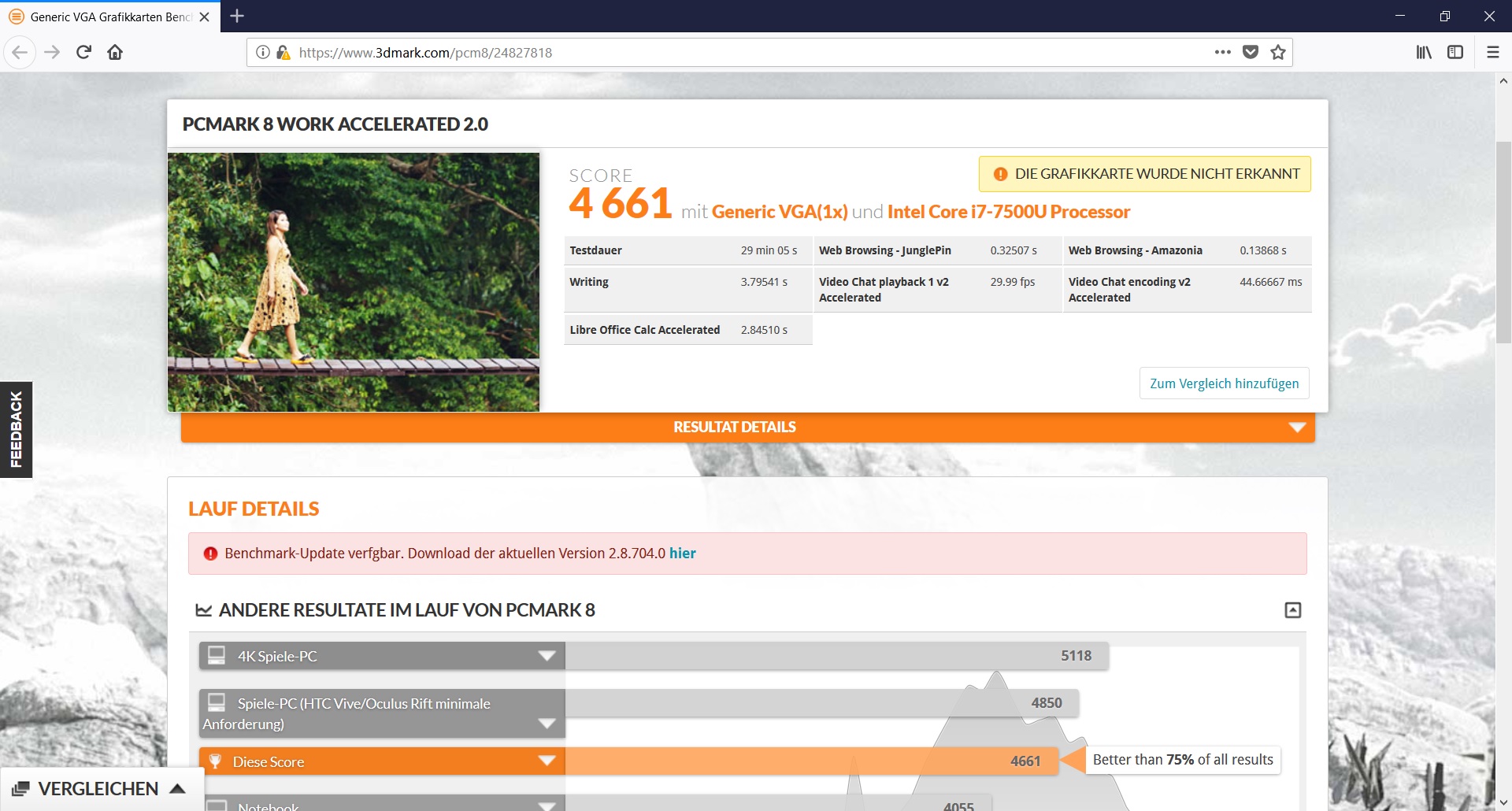Open the Generic VGA(1x) link
Image resolution: width=1512 pixels, height=811 pixels.
[780, 212]
